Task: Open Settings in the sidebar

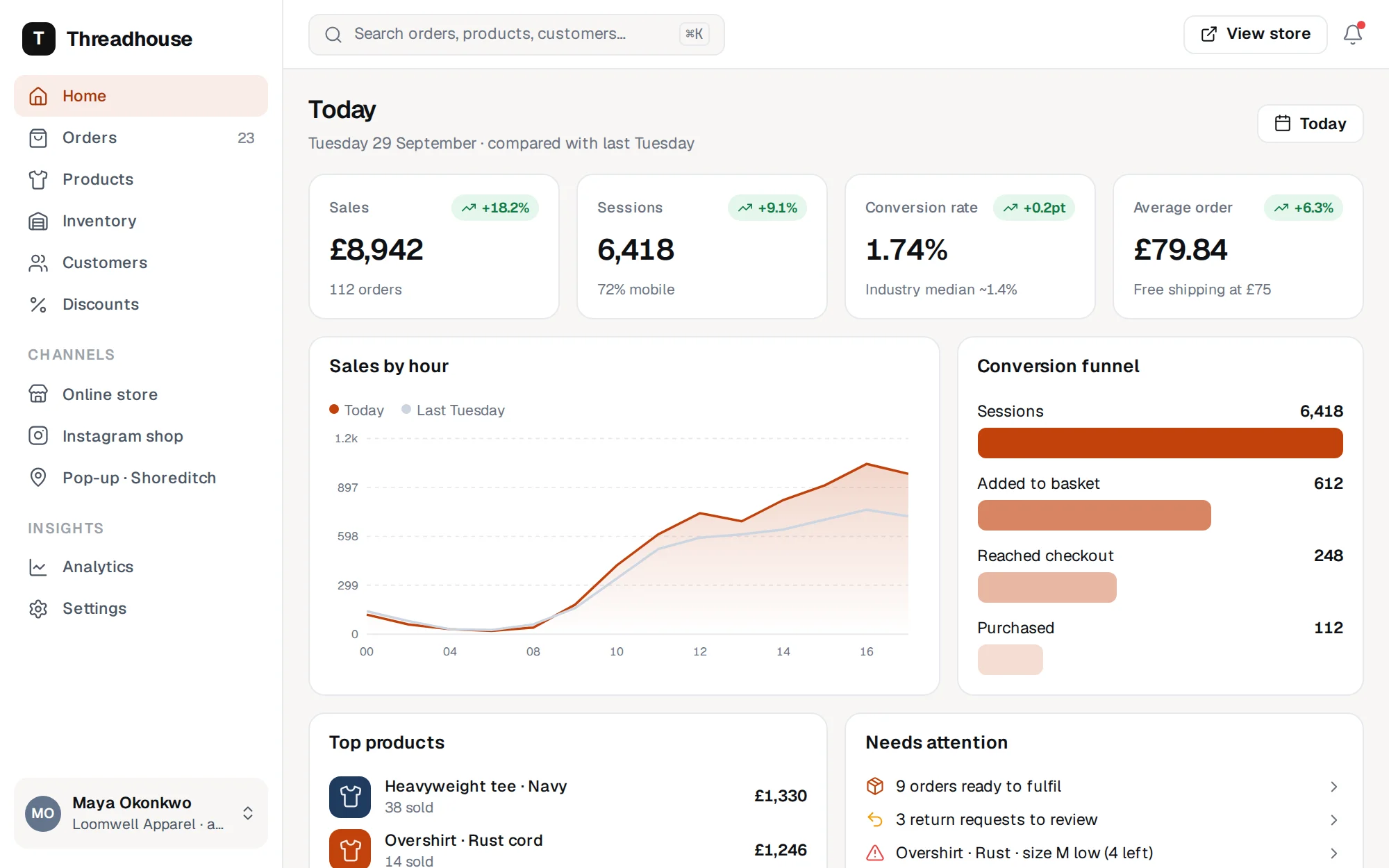Action: click(141, 608)
